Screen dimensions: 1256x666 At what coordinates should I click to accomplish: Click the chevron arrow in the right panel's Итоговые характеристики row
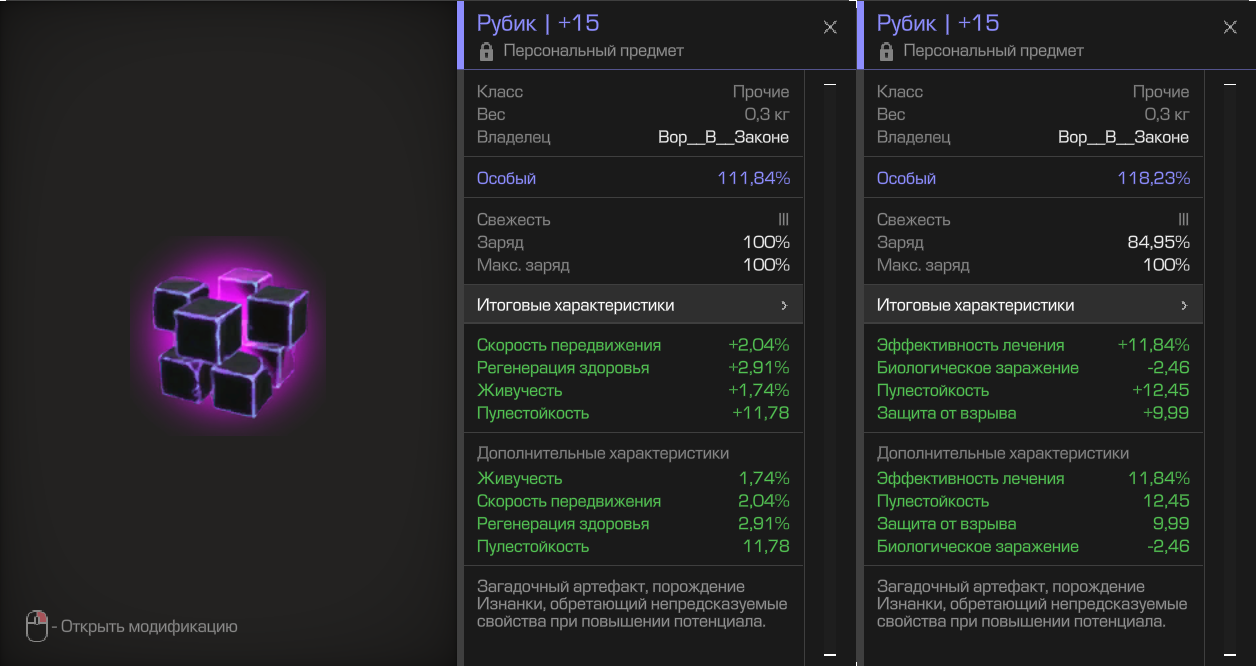(1184, 305)
